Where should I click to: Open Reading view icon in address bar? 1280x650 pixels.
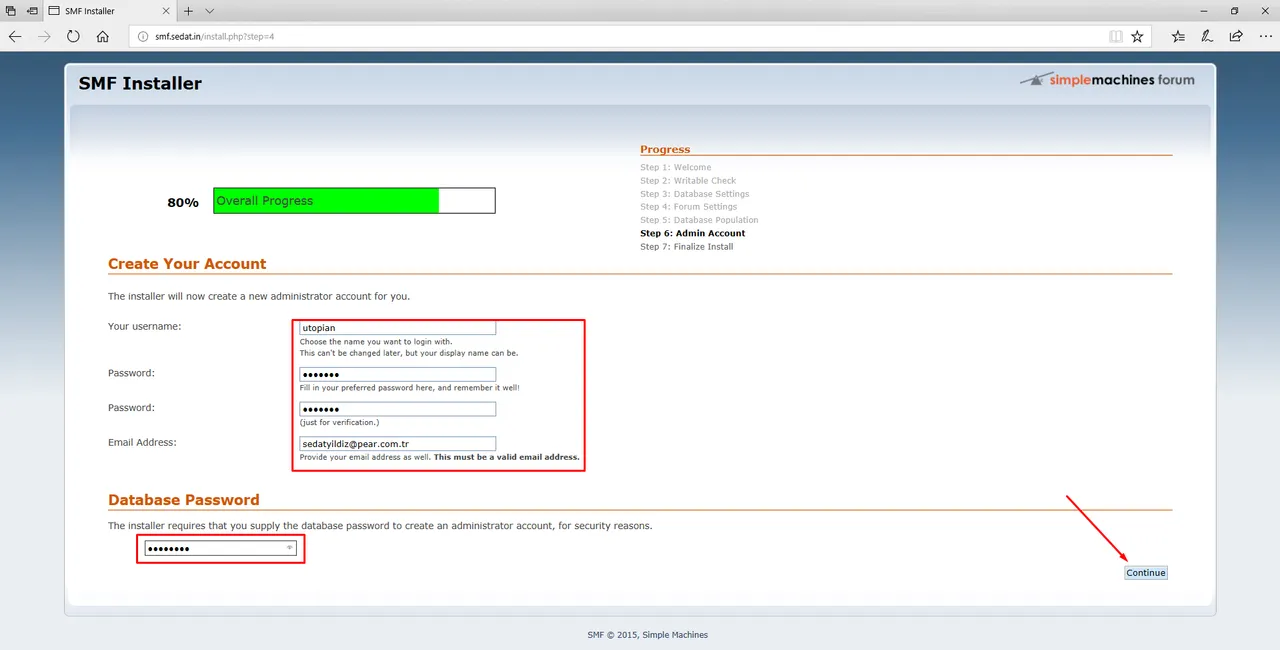[1116, 36]
